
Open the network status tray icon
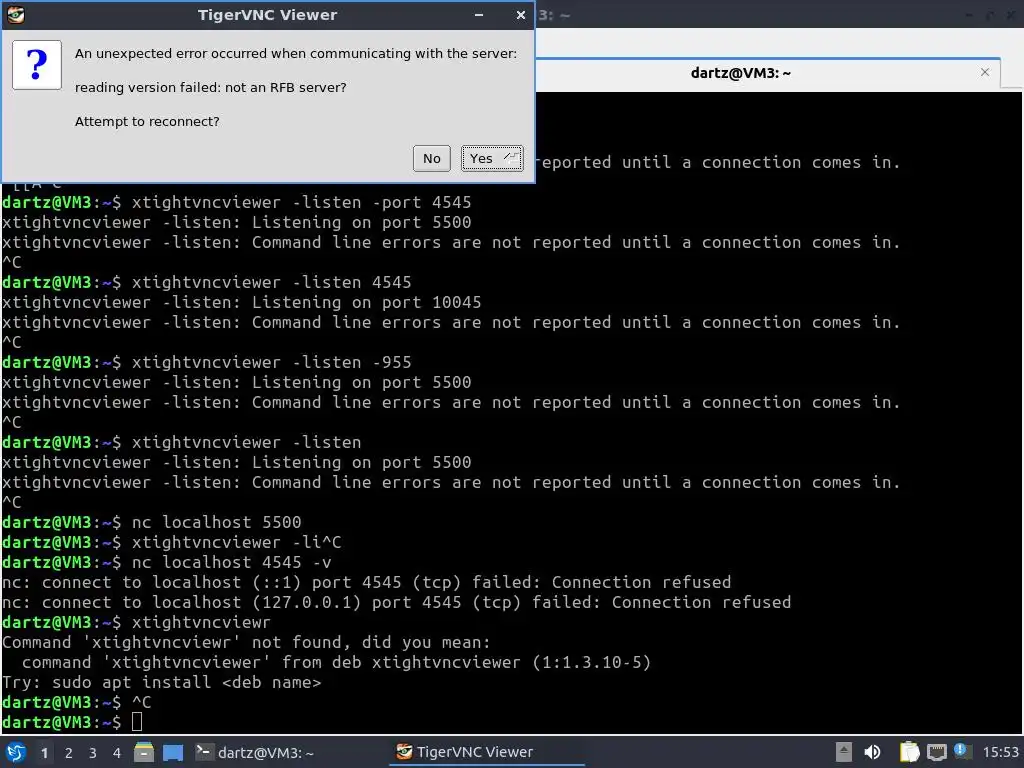(936, 752)
